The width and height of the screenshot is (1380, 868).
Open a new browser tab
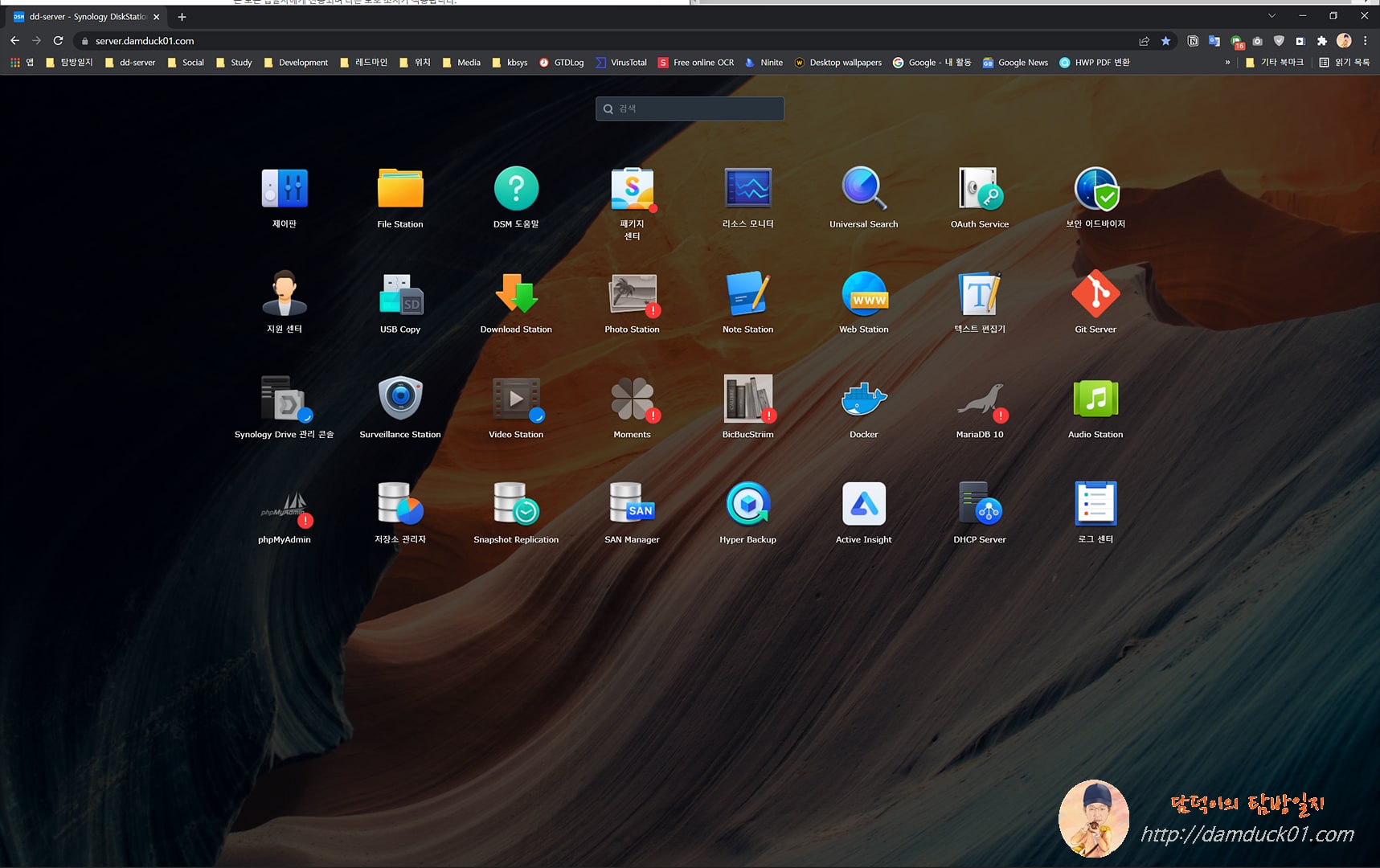[182, 16]
